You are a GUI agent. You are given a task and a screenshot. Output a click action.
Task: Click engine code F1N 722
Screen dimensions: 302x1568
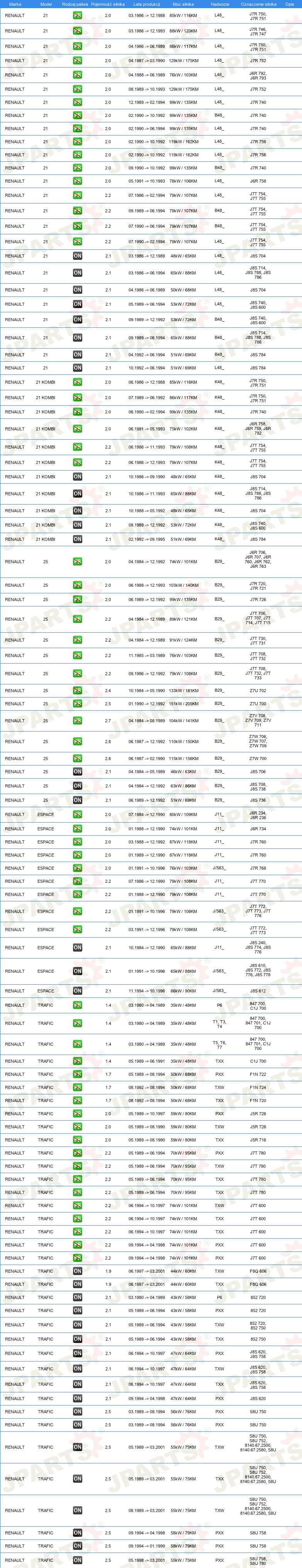pos(258,1074)
